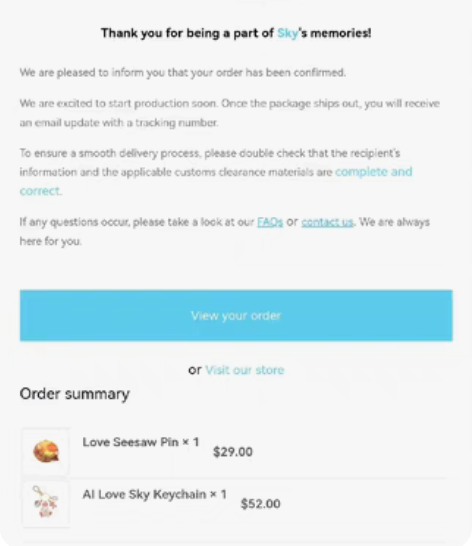Select the AI Love Sky Keychain thumbnail
The width and height of the screenshot is (472, 546).
coord(46,504)
